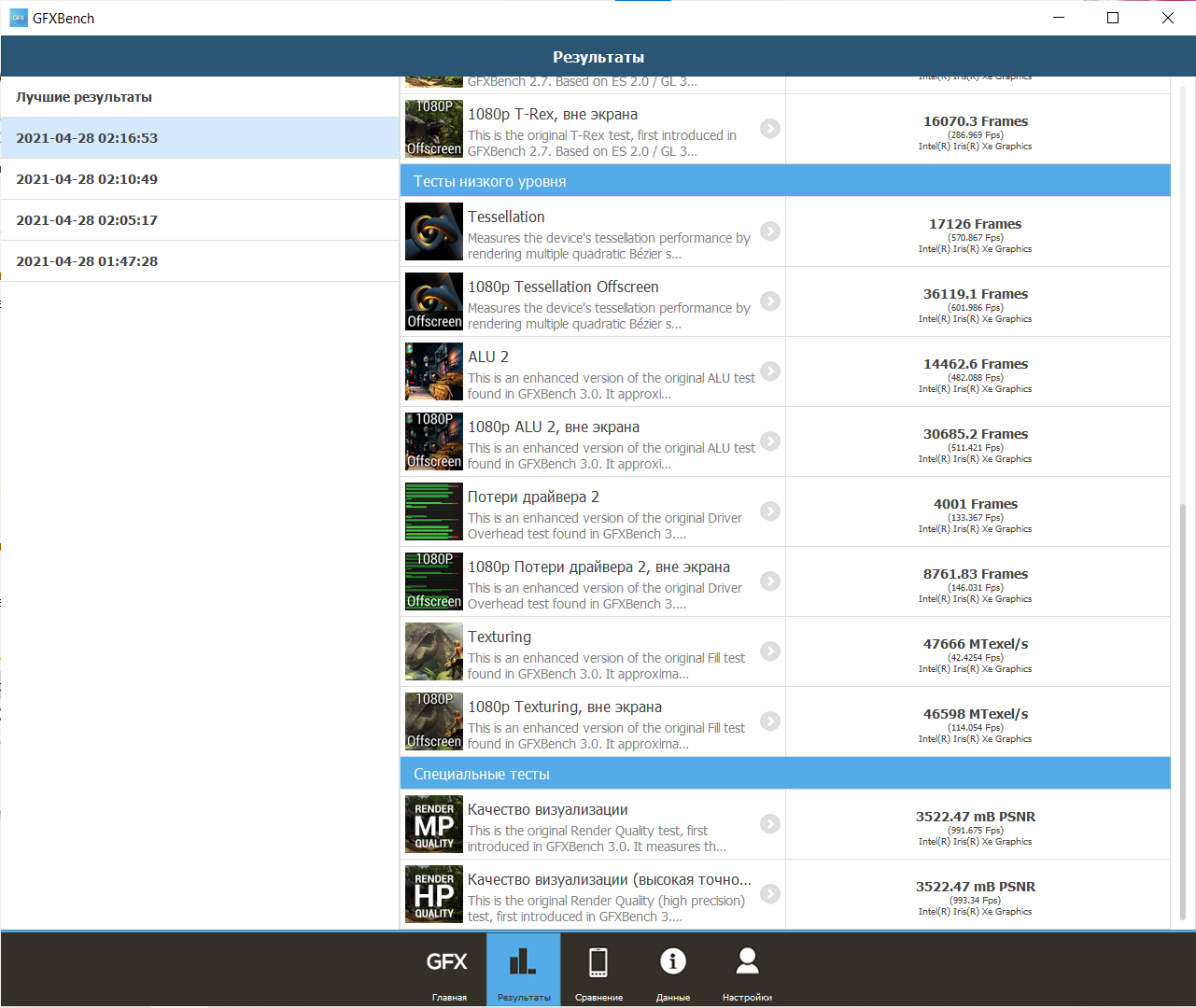1196x1008 pixels.
Task: Select Лучшие результаты in the sidebar
Action: click(x=200, y=97)
